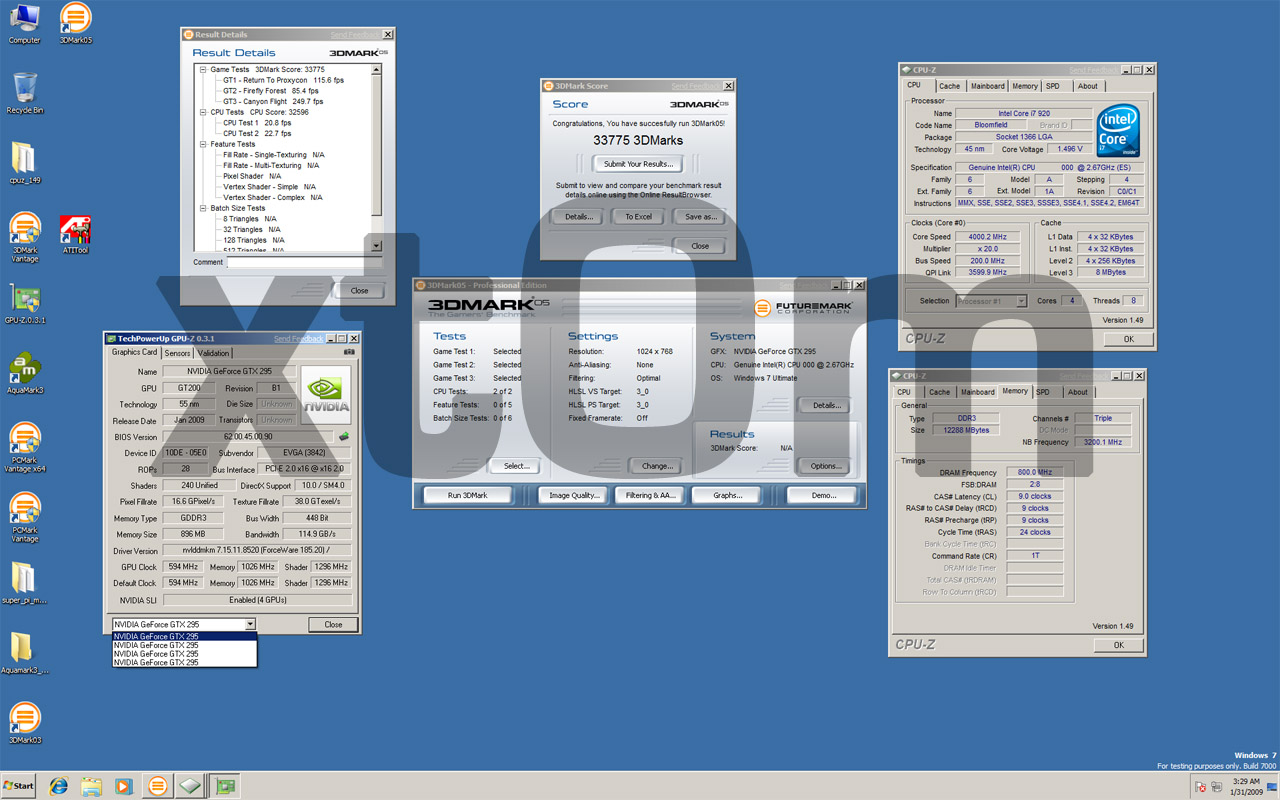Click Send Feedback link in GPU-Z title bar
Viewport: 1280px width, 800px height.
tap(298, 339)
